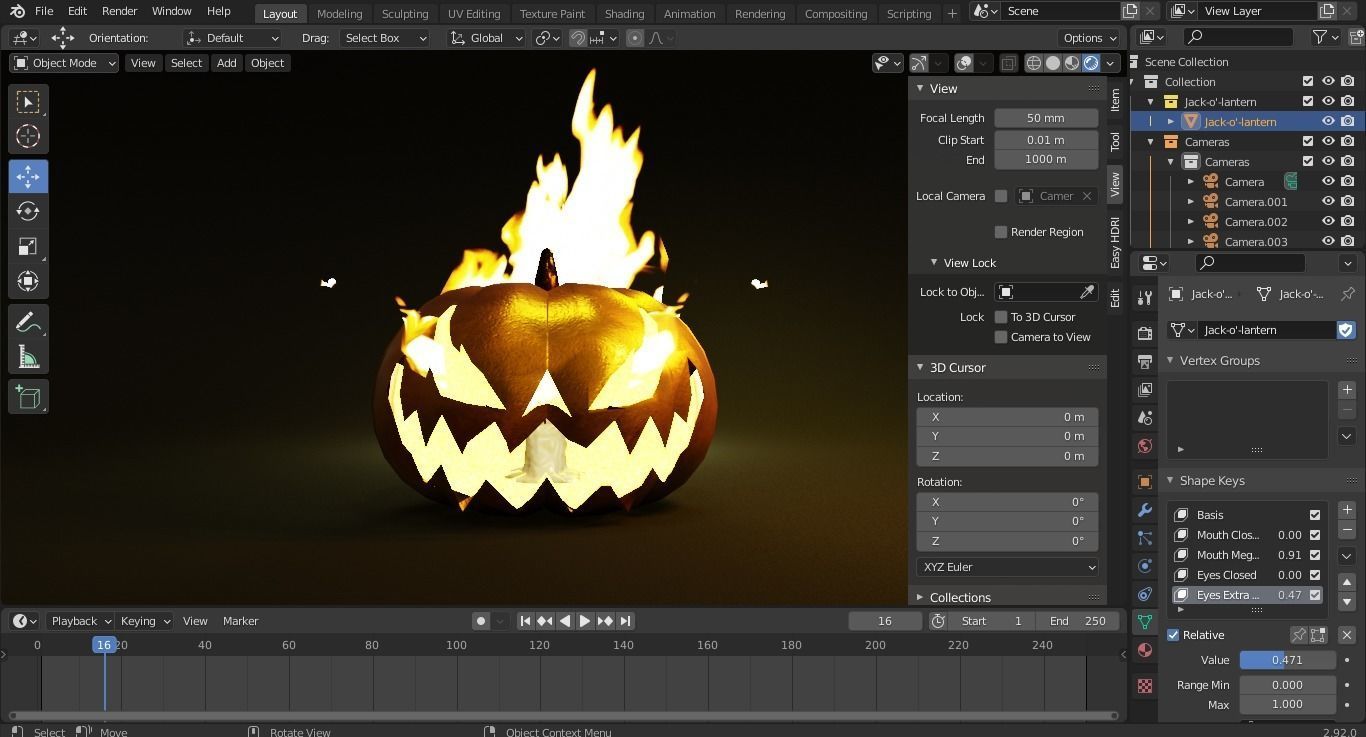Viewport: 1366px width, 737px height.
Task: Click current frame marker 16
Action: (x=104, y=645)
